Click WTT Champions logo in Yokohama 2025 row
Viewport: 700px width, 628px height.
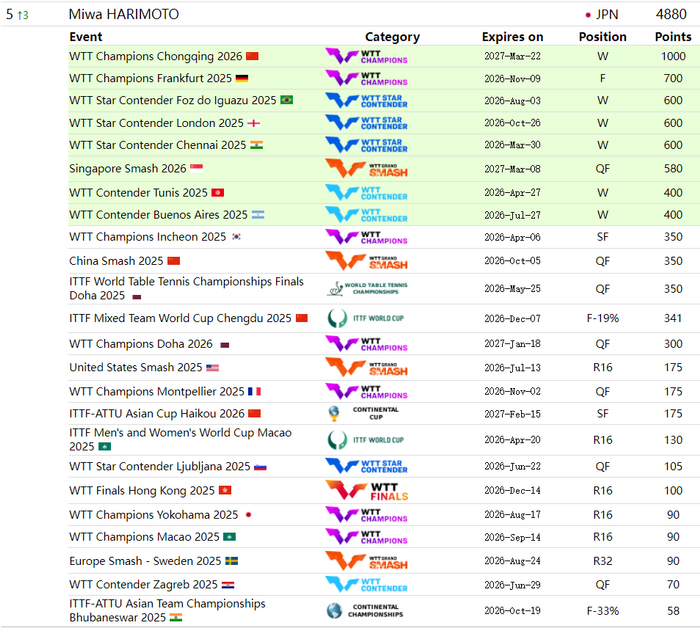coord(366,515)
